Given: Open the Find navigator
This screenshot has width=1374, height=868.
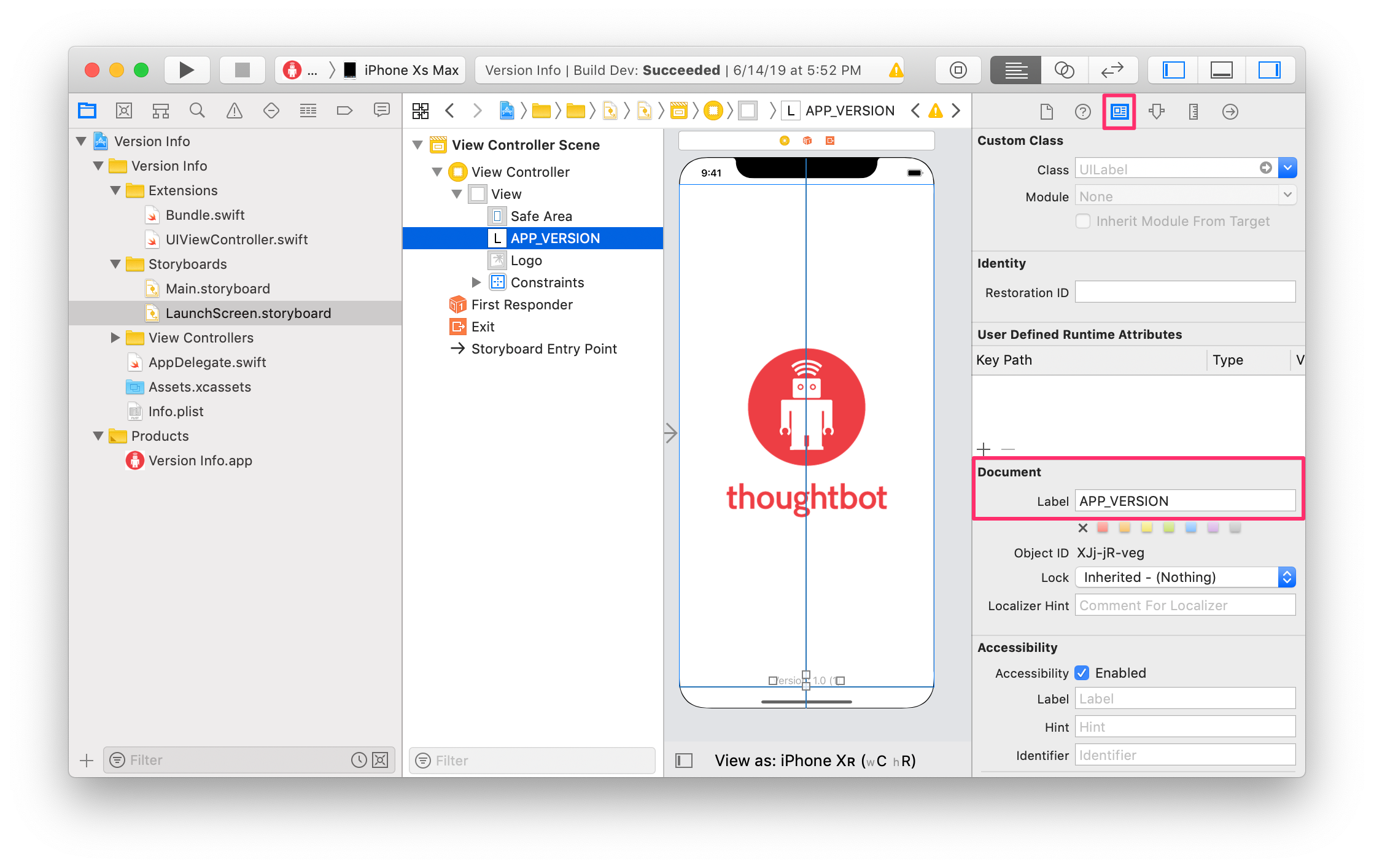Looking at the screenshot, I should (x=197, y=110).
